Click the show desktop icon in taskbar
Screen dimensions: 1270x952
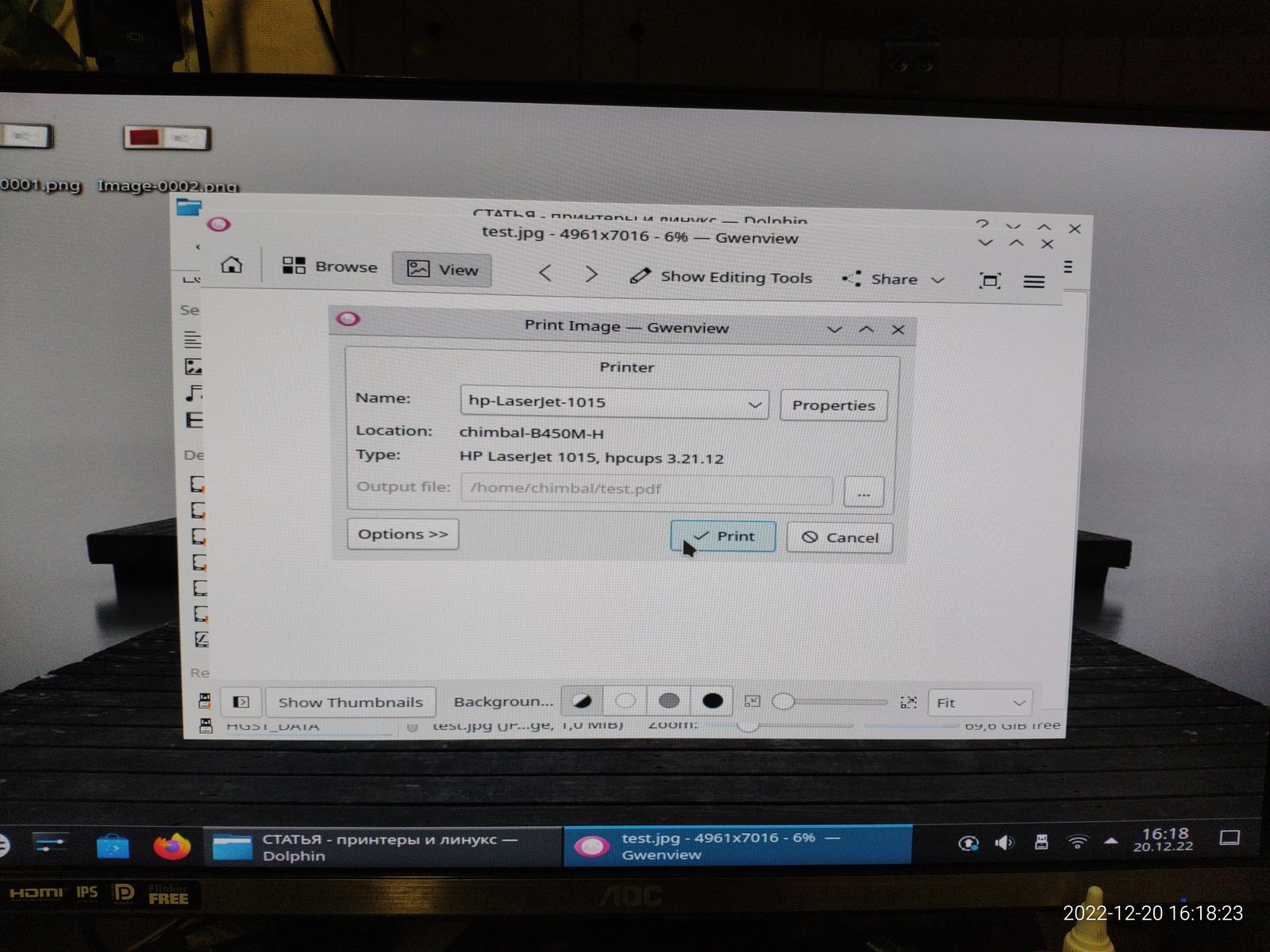[1230, 838]
